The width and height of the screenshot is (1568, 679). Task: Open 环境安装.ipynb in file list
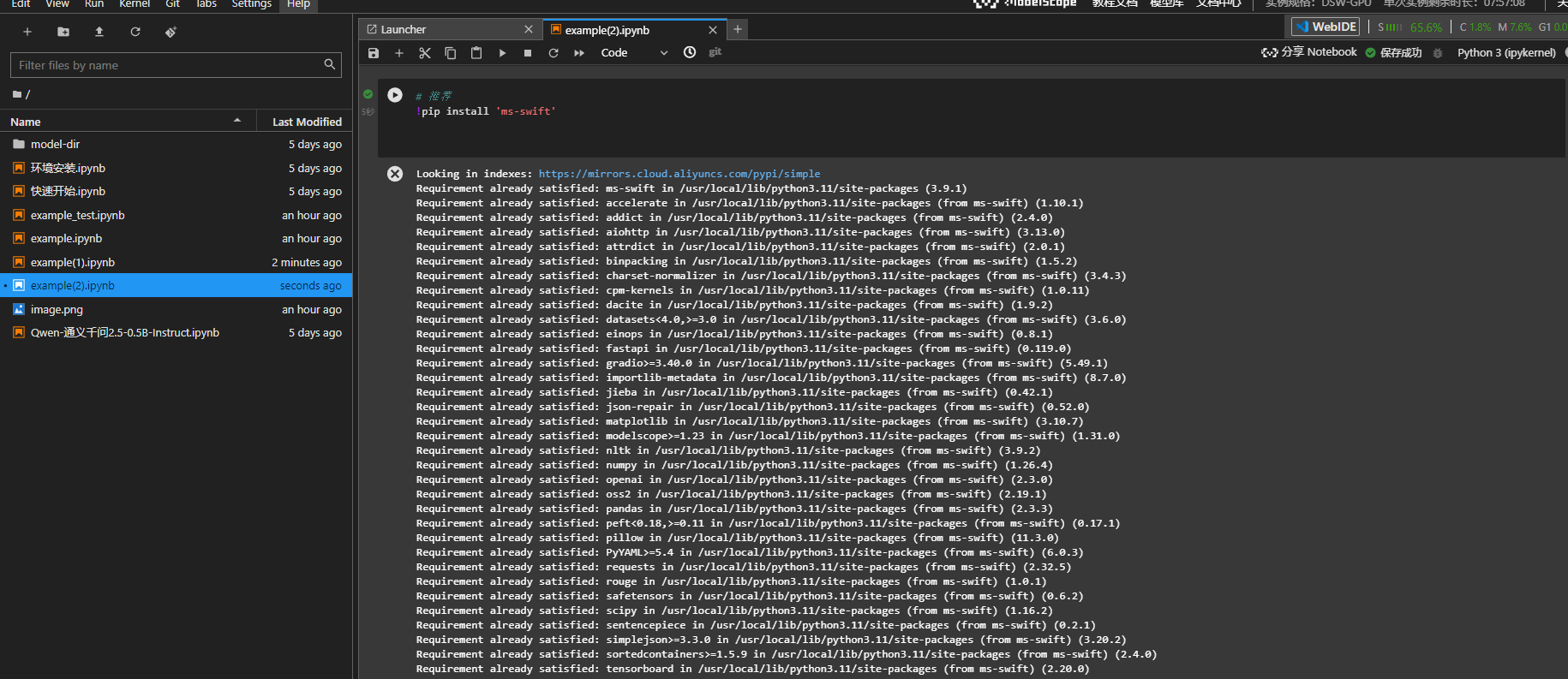tap(176, 168)
